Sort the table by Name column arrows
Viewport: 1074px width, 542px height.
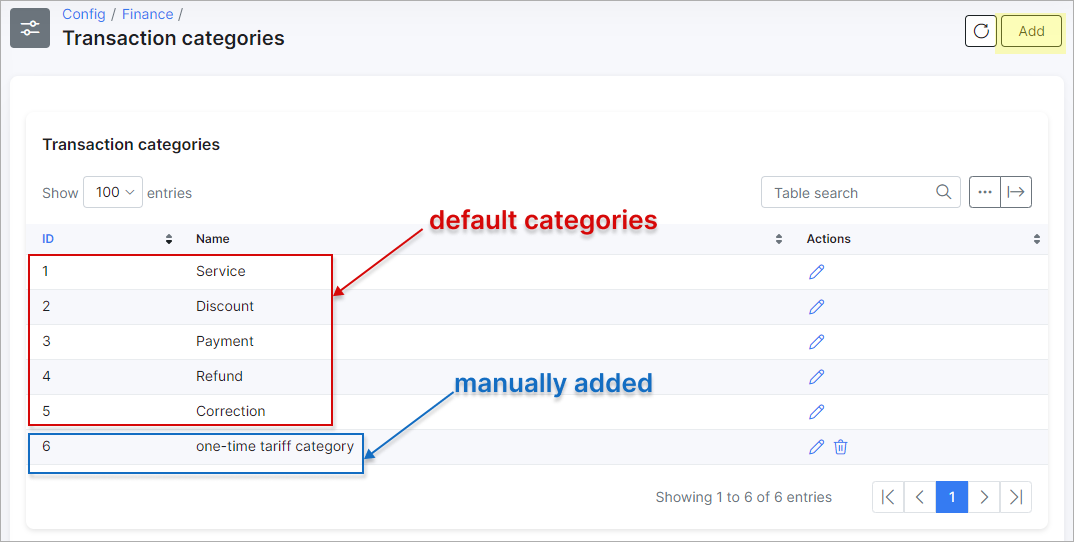coord(779,239)
